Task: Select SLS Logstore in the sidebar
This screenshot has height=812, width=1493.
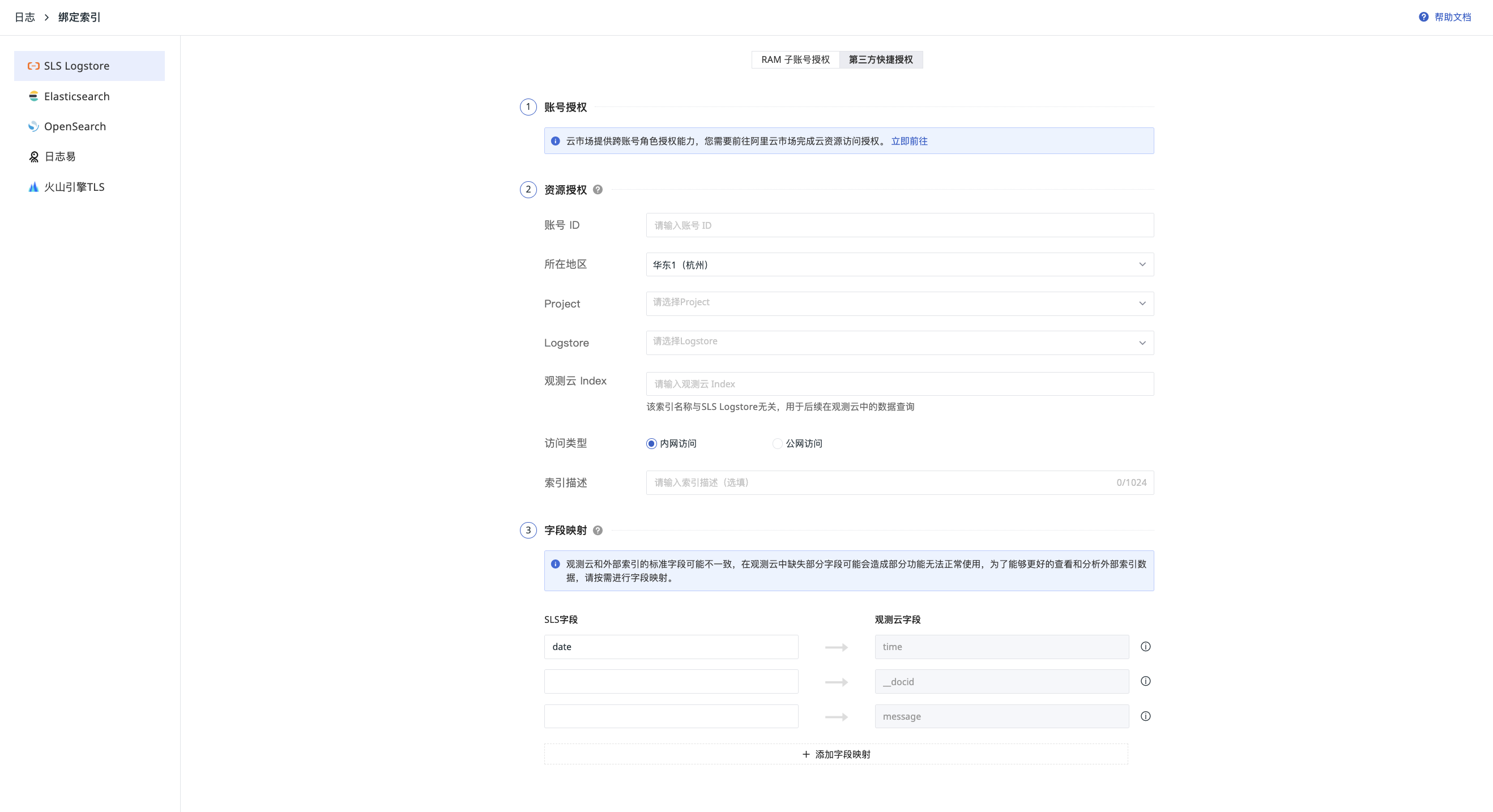Action: (x=89, y=66)
